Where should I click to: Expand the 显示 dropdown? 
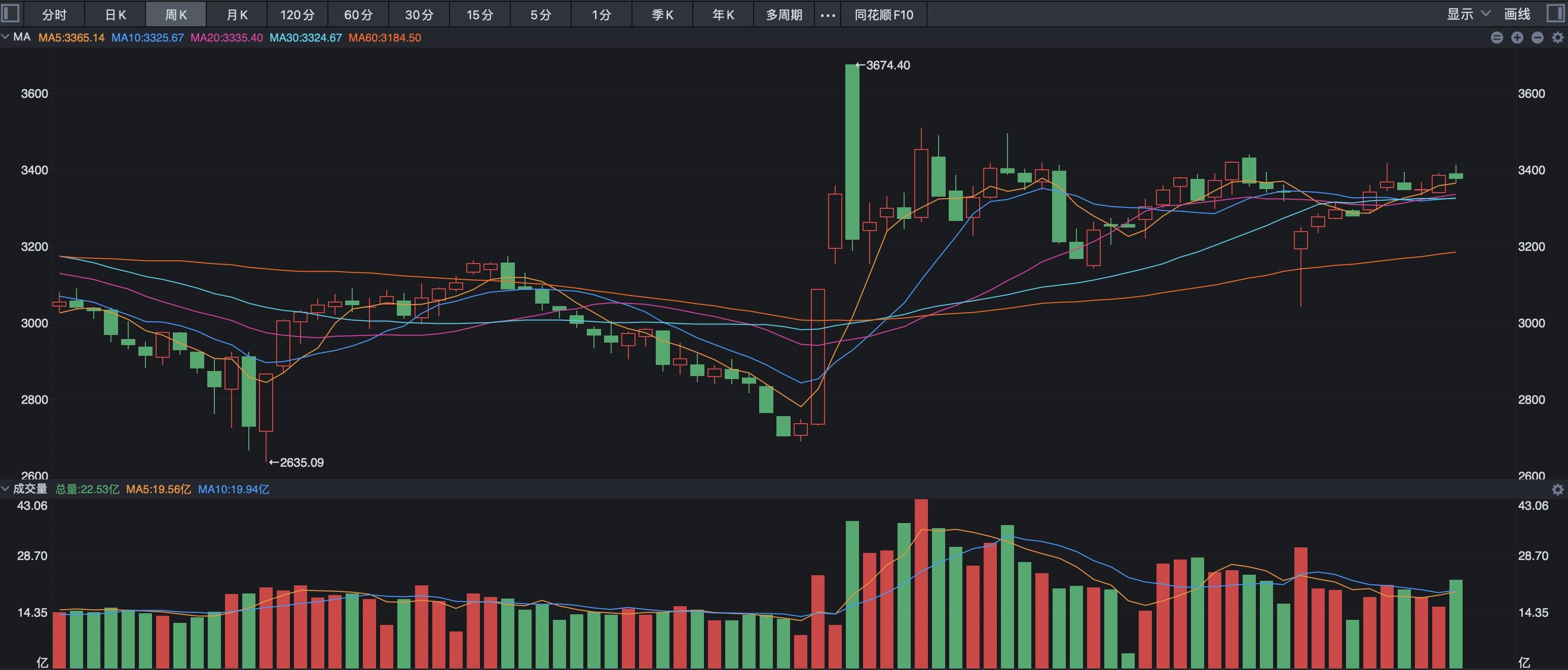[1468, 14]
